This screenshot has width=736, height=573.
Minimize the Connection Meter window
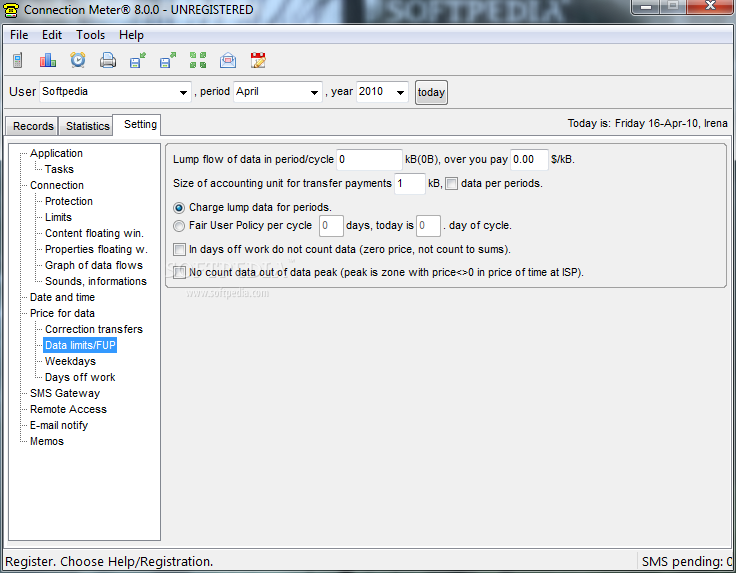(647, 7)
